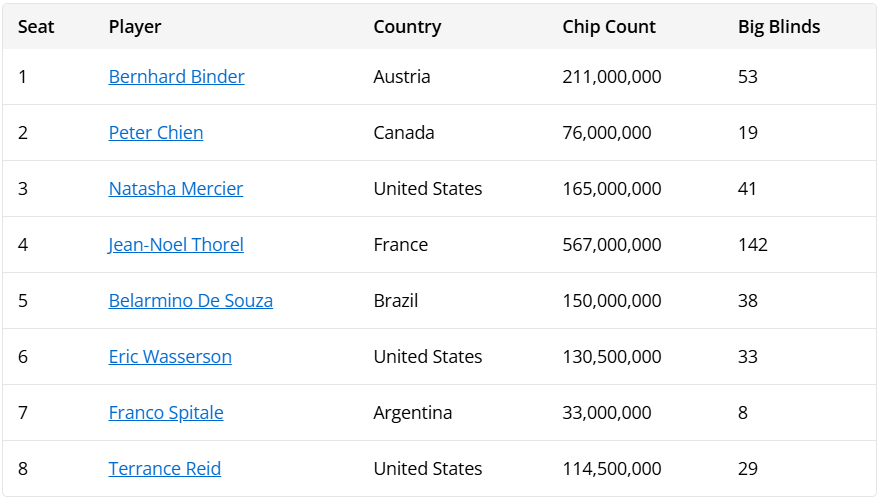Open Natasha Mercier's player page
The width and height of the screenshot is (879, 500).
pos(176,189)
